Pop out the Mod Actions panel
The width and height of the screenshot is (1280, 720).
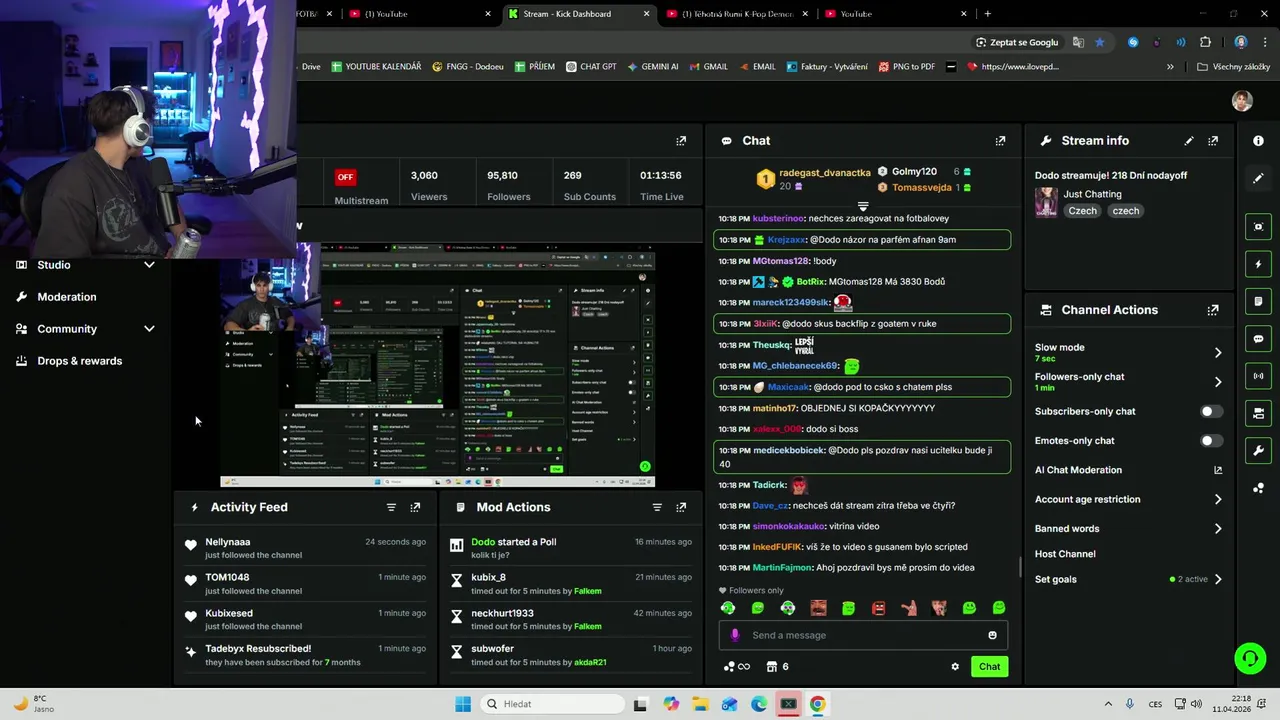681,507
